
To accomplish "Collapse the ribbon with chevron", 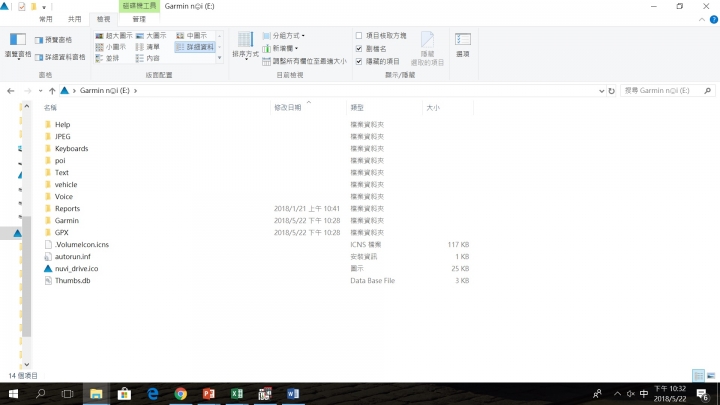I will tap(702, 19).
